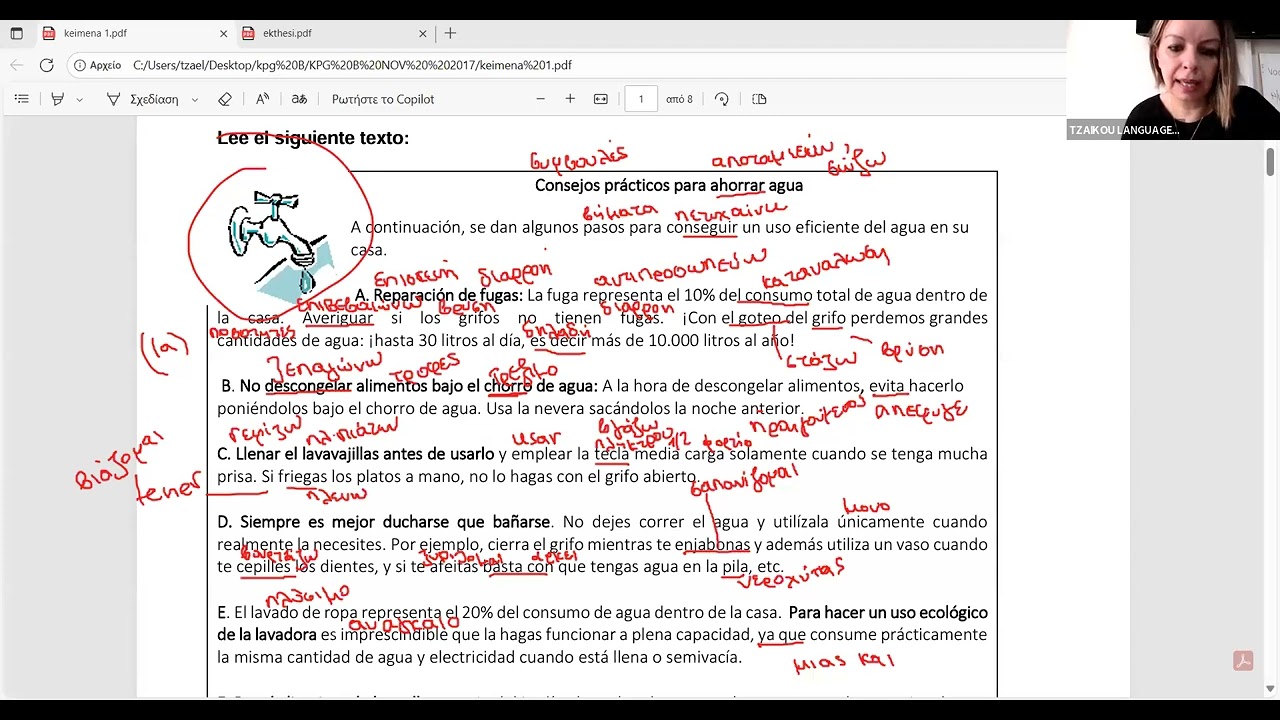Select the eraser tool

225,99
